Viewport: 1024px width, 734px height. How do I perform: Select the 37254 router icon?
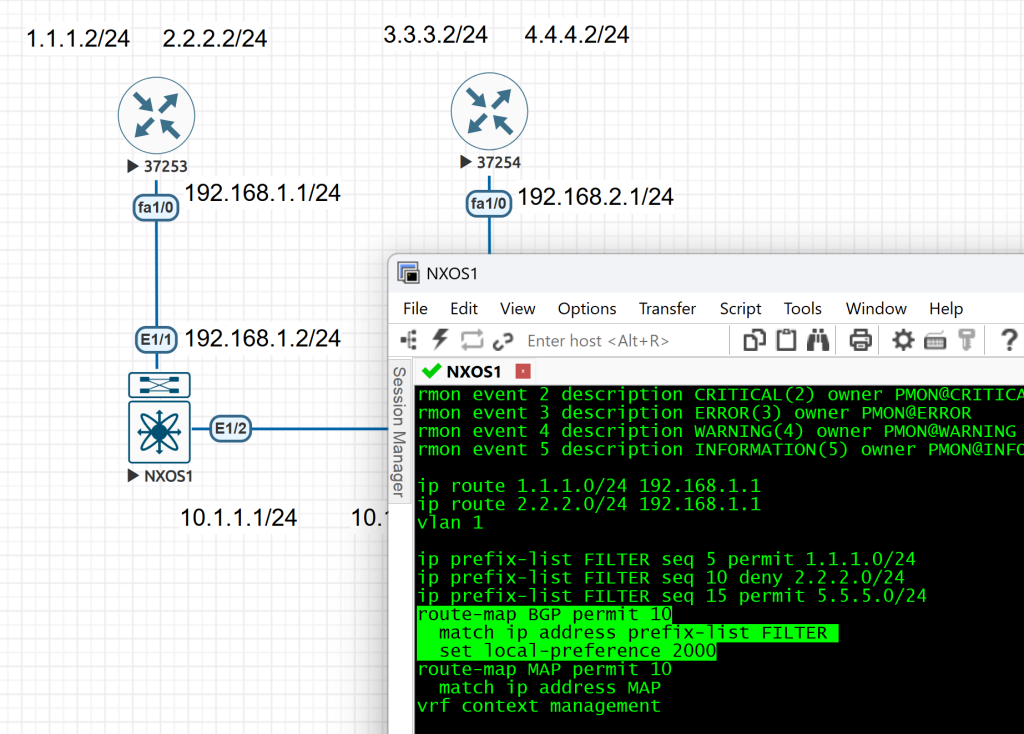click(x=489, y=111)
